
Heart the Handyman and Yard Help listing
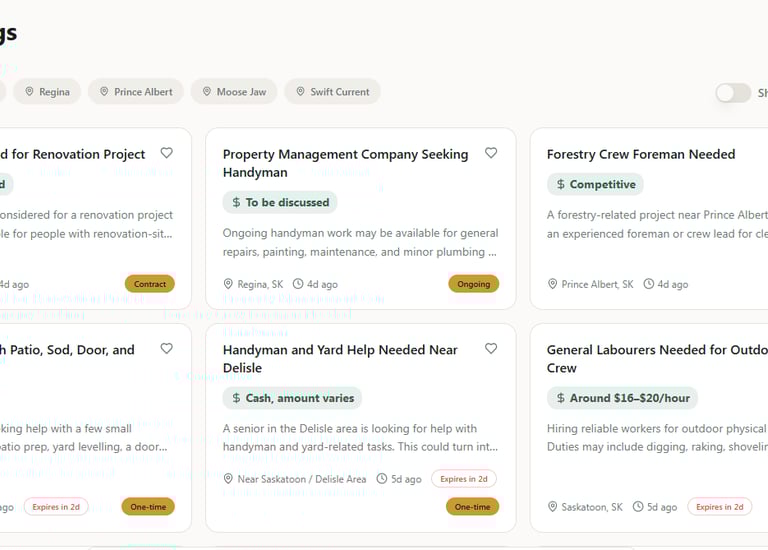tap(491, 349)
